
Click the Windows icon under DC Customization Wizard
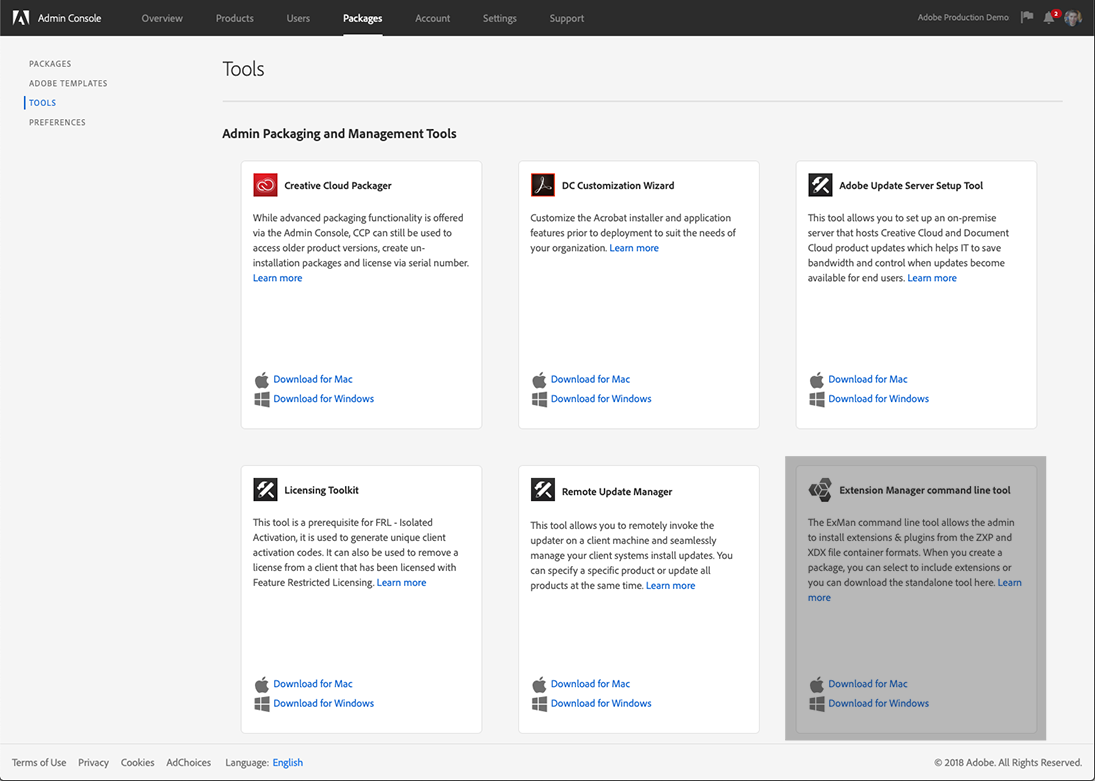[539, 399]
